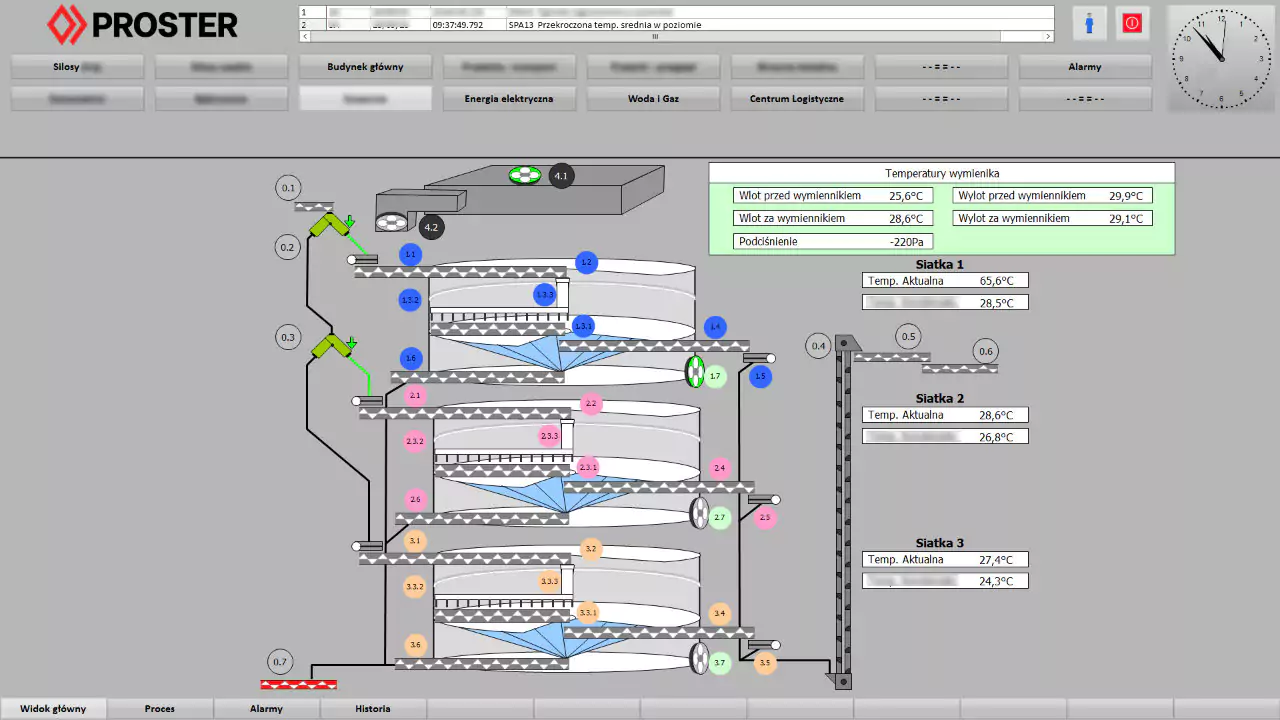Click the green rotary fan next to 1.7
The image size is (1280, 720).
click(x=694, y=372)
